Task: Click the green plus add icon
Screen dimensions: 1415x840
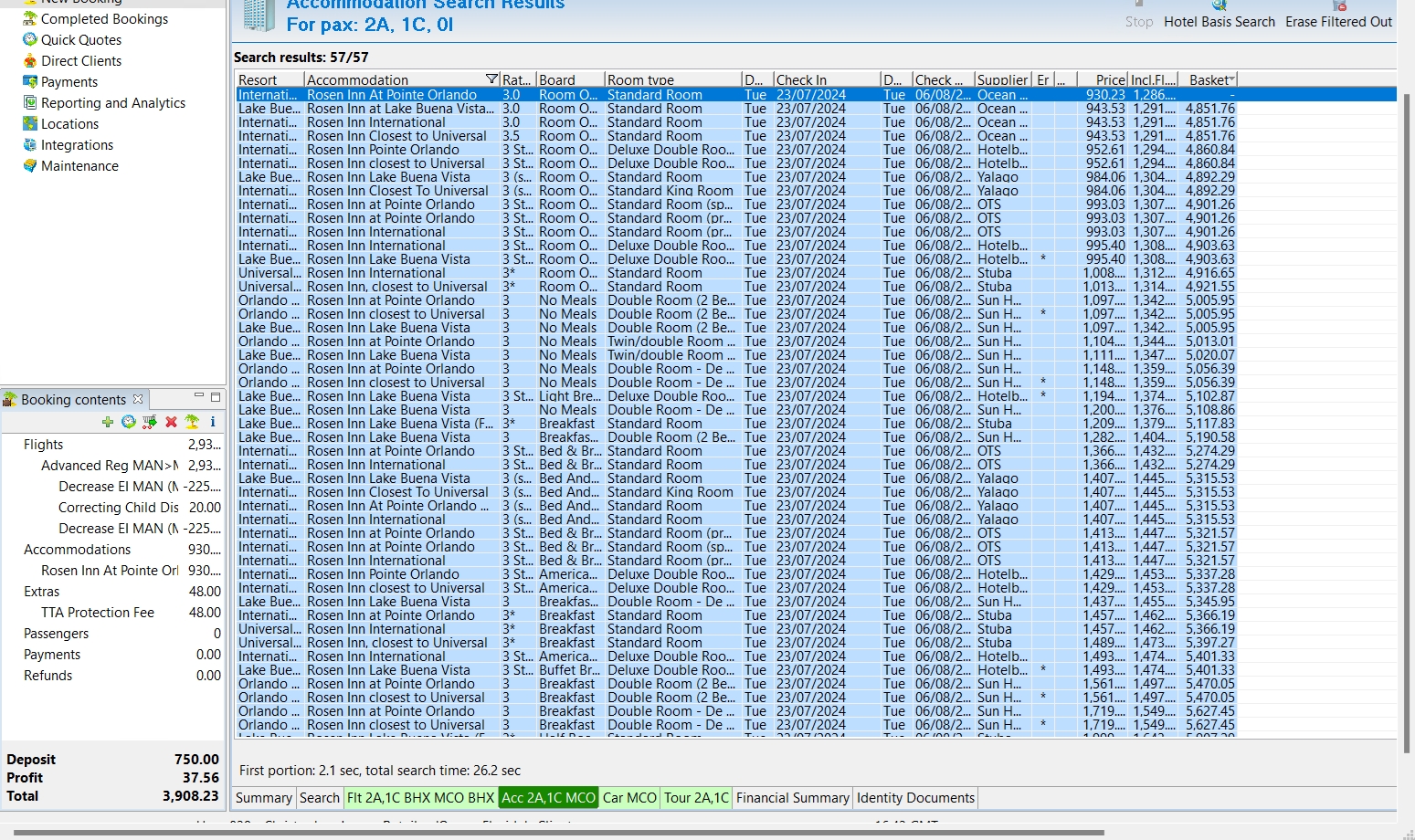Action: click(108, 422)
